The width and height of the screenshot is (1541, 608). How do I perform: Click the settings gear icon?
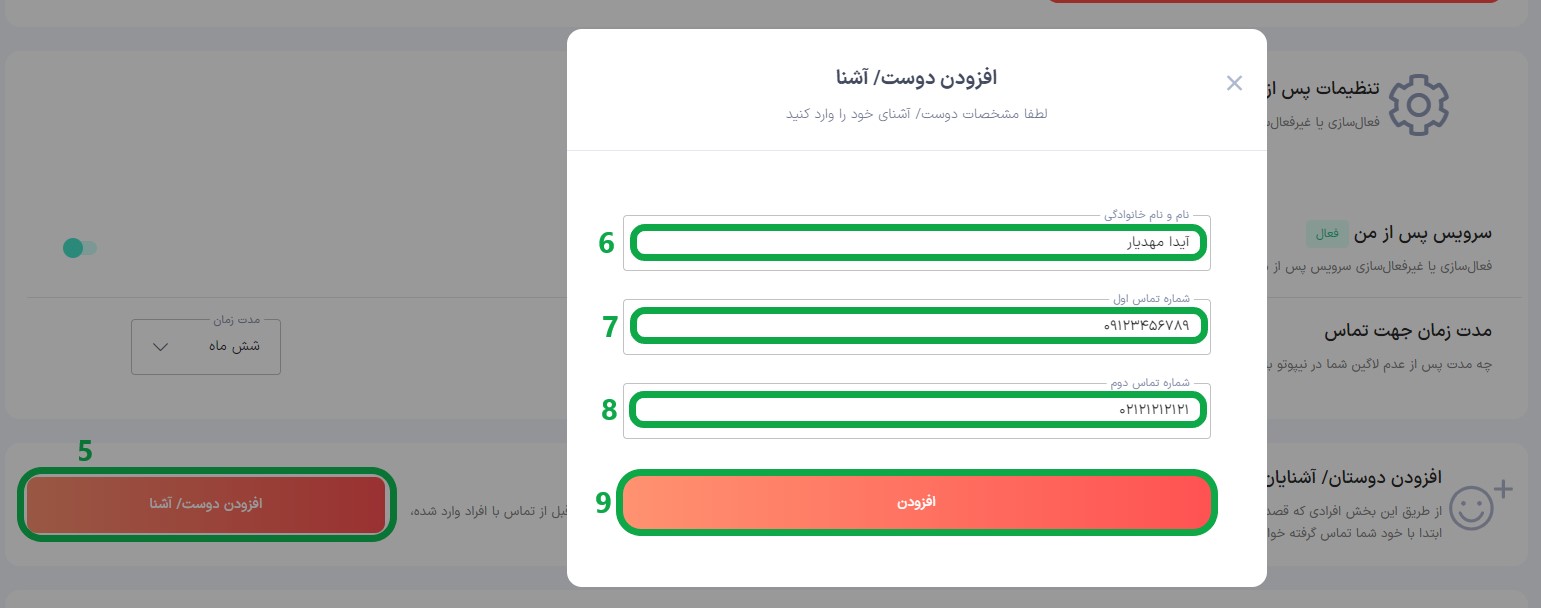pyautogui.click(x=1419, y=103)
